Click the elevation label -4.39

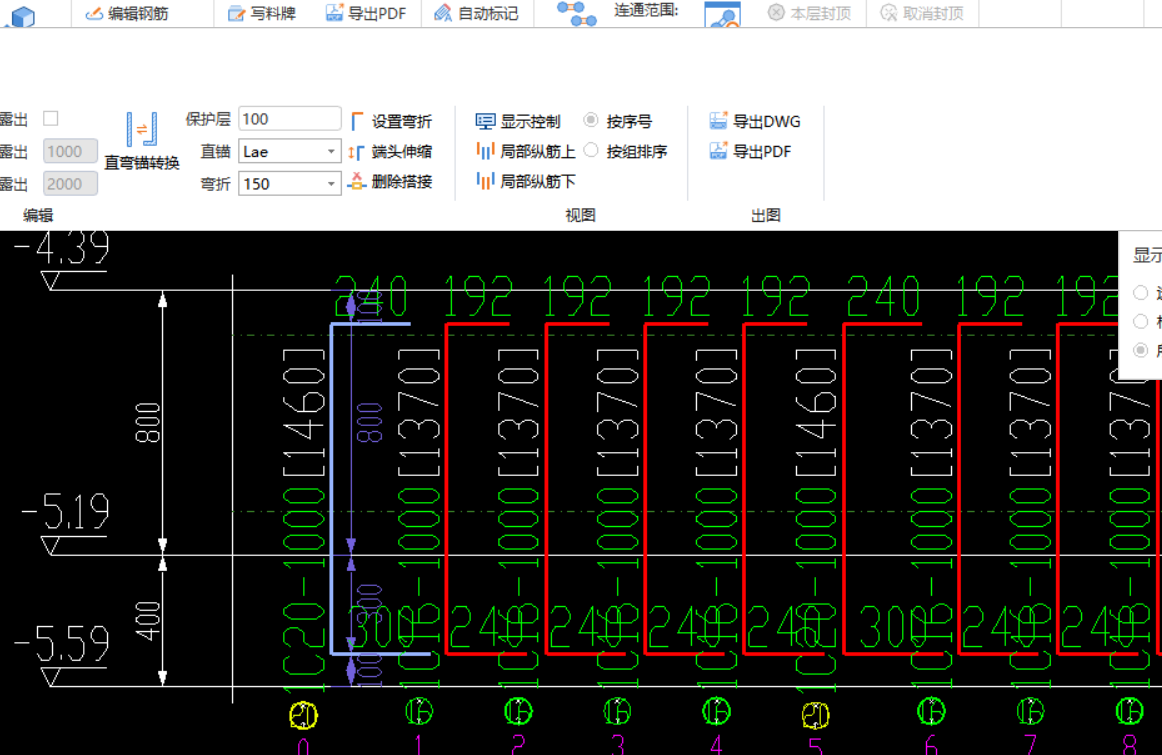click(x=62, y=248)
